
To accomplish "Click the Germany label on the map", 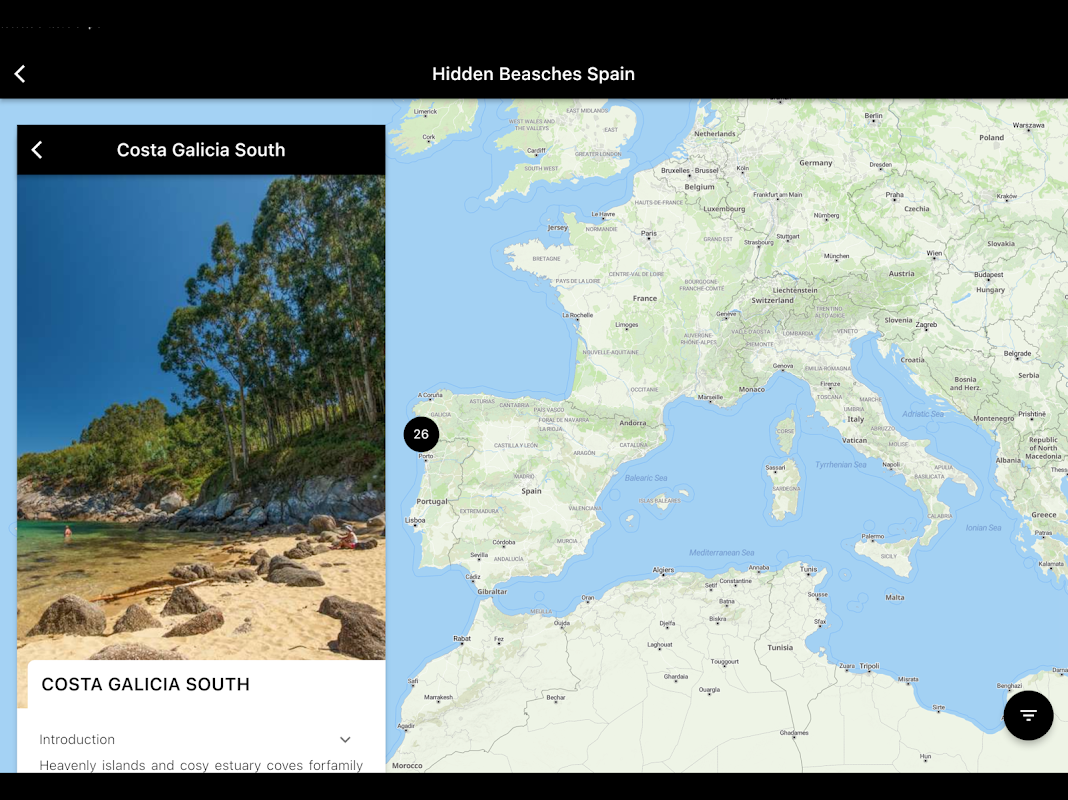I will [815, 163].
